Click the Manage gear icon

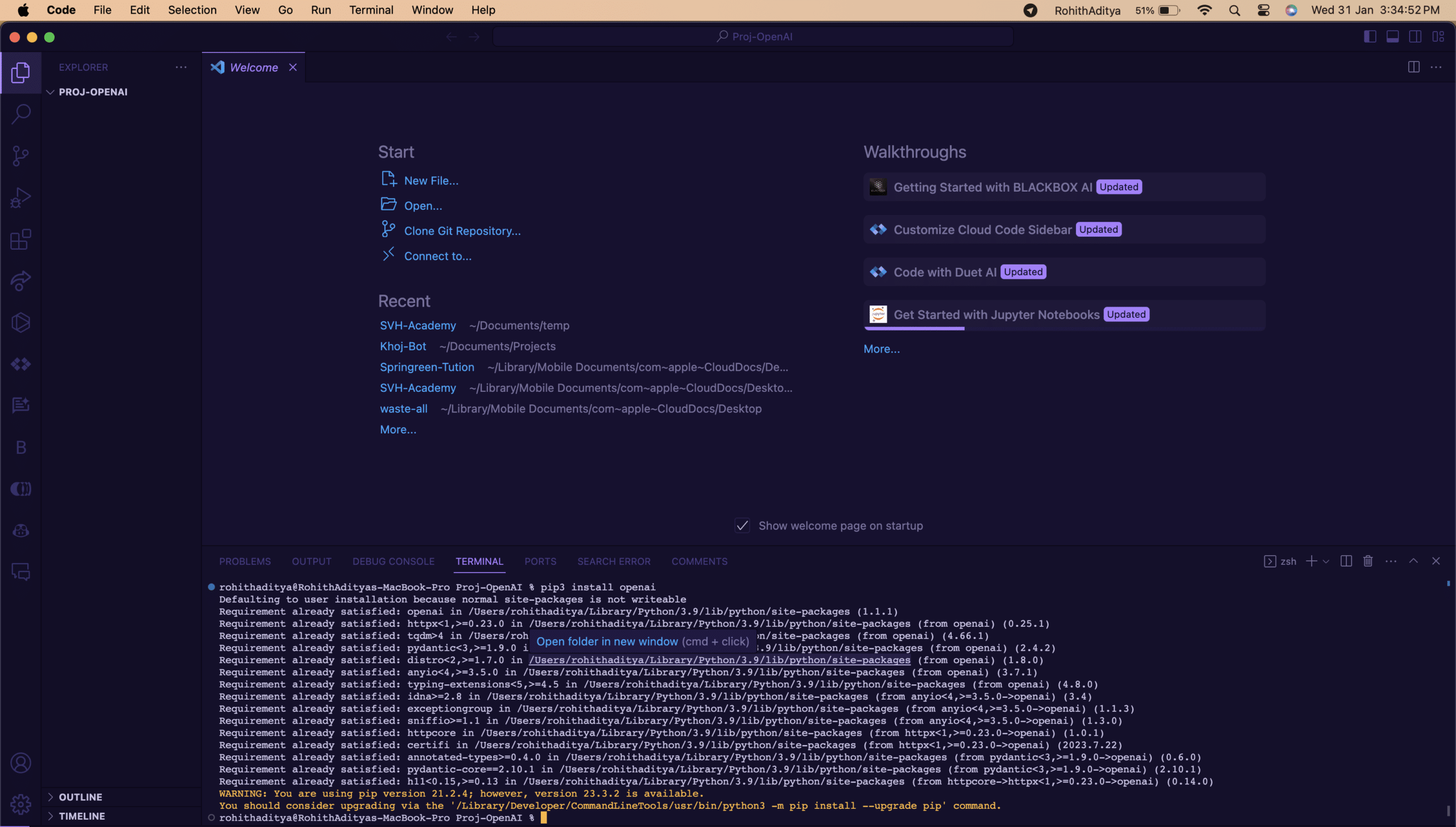[x=21, y=804]
